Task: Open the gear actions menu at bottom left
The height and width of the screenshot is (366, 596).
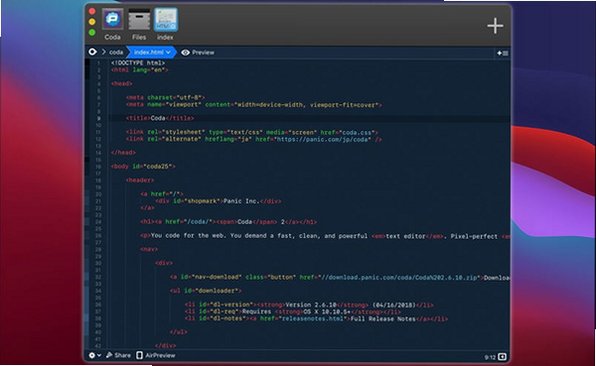Action: [95, 355]
